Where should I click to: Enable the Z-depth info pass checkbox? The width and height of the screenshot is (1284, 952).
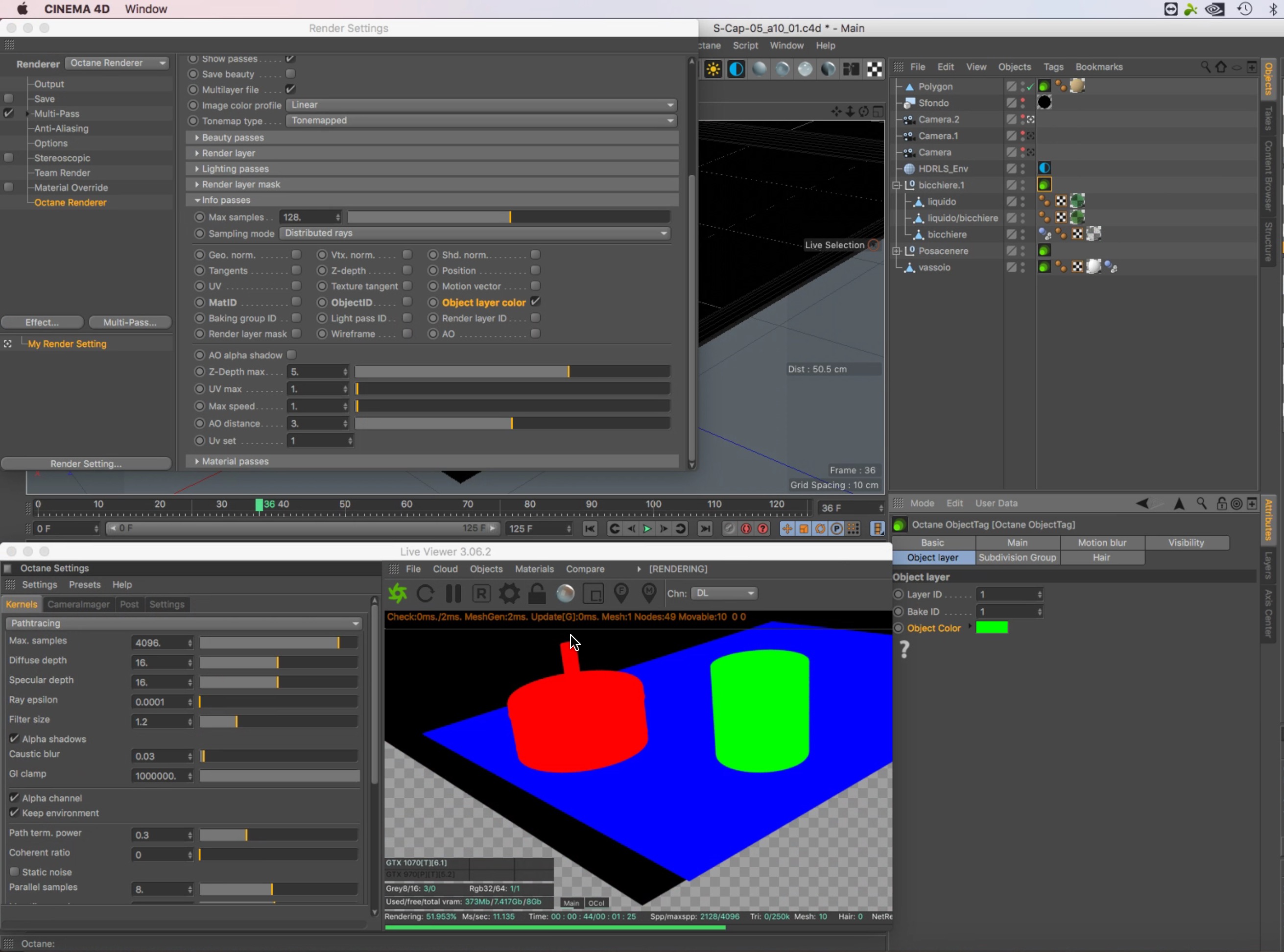click(x=407, y=270)
